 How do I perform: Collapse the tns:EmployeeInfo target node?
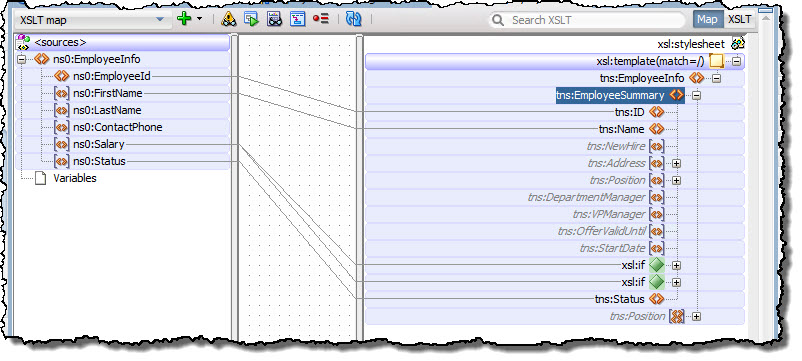coord(717,79)
